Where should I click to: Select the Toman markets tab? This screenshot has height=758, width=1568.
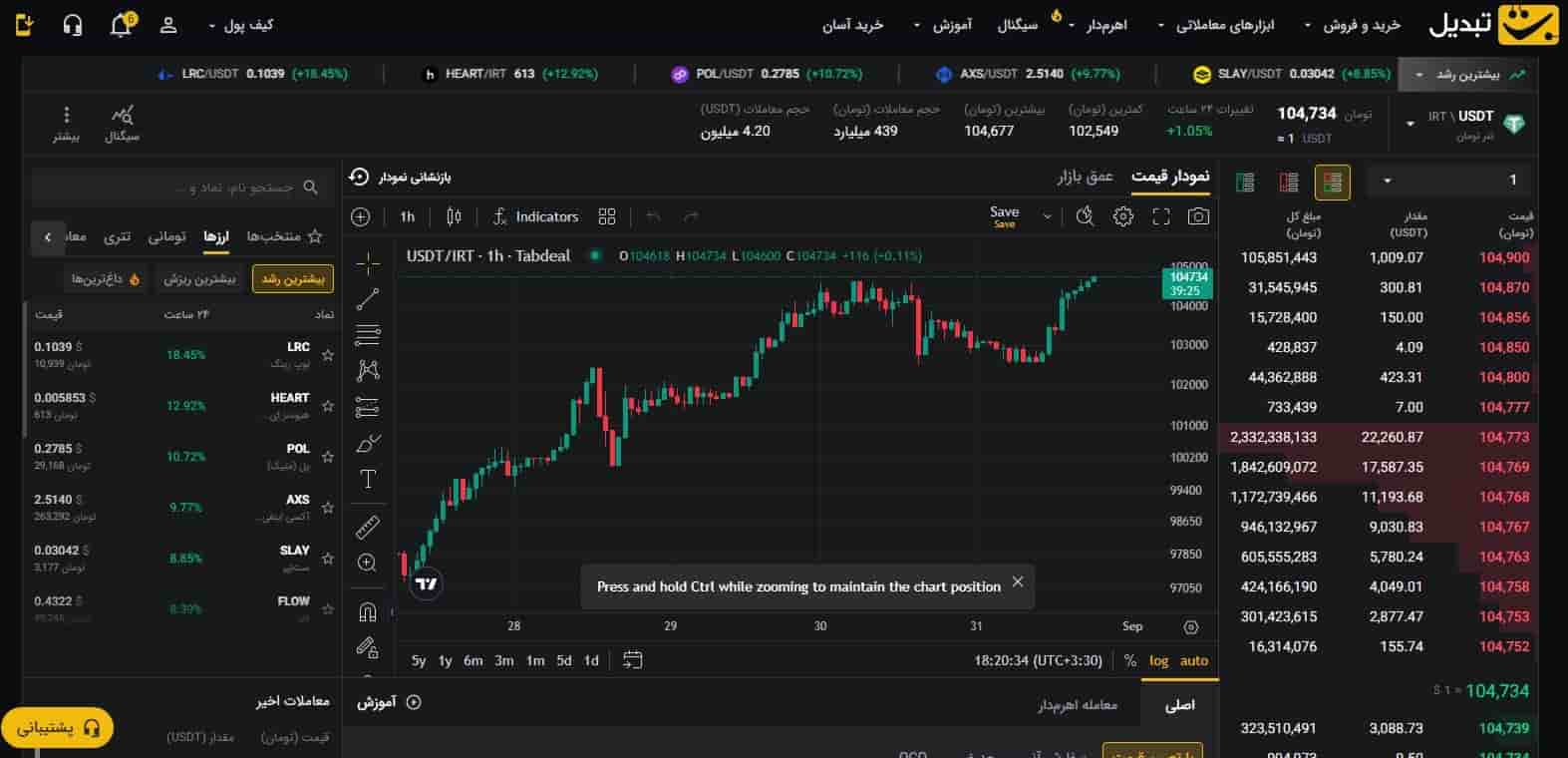166,236
